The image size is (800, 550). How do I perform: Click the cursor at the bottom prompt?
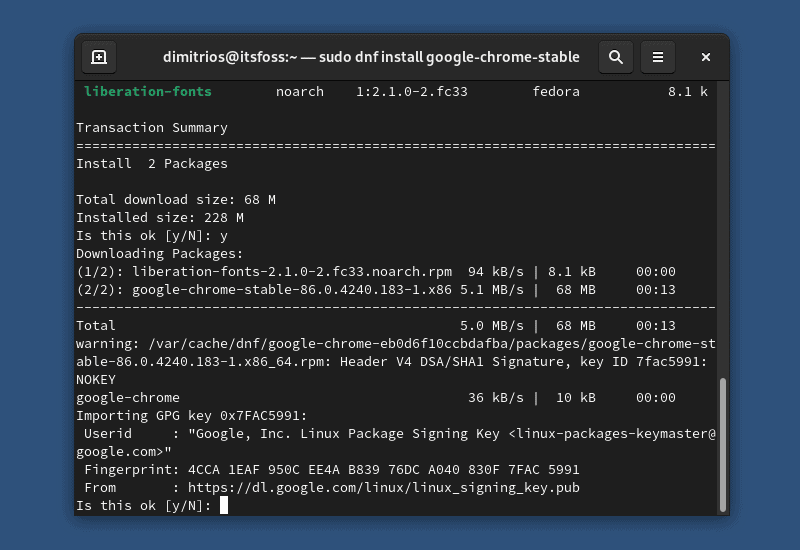pyautogui.click(x=224, y=506)
